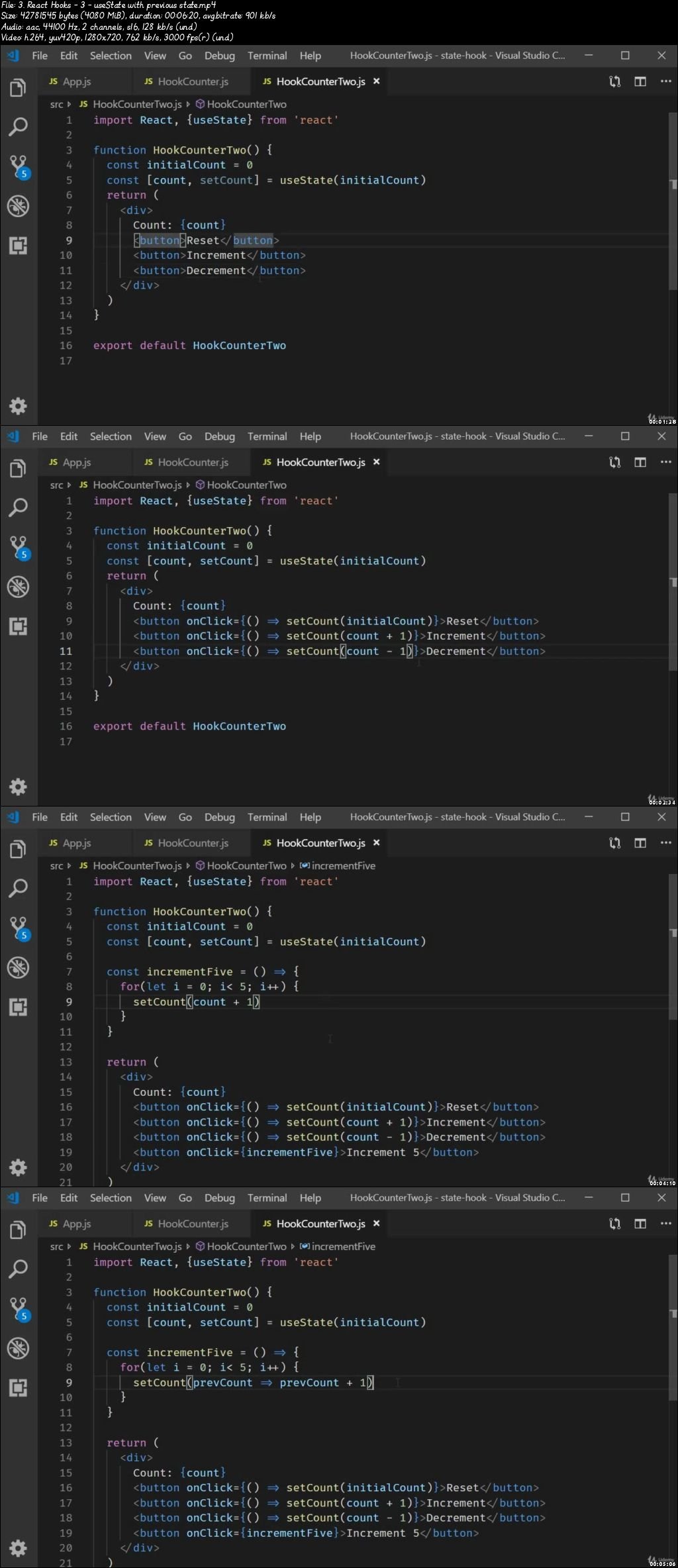
Task: Click Open Changes icon in the 00:01:28 frame
Action: 615,81
